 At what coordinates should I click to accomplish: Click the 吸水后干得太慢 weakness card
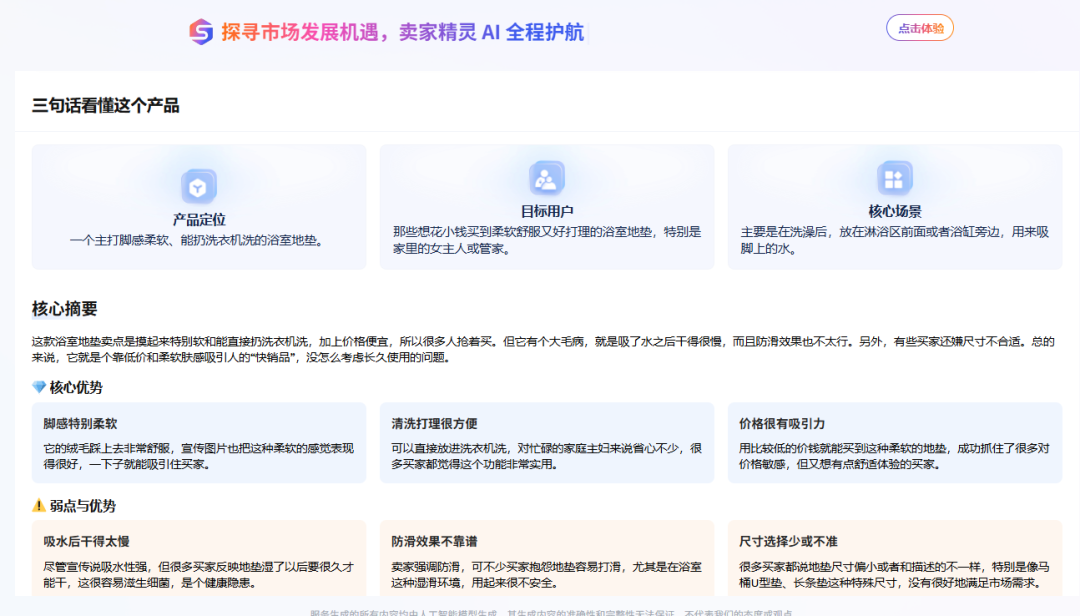coord(197,560)
